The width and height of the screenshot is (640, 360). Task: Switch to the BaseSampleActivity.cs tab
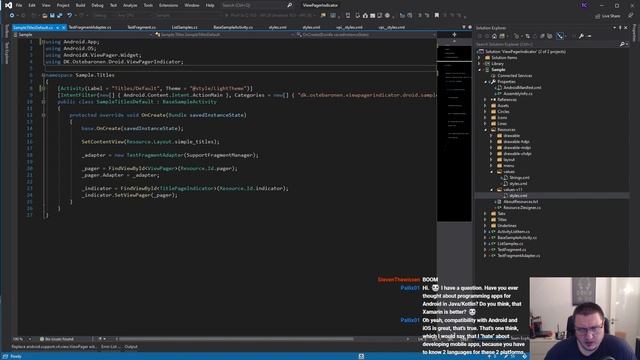(x=233, y=27)
